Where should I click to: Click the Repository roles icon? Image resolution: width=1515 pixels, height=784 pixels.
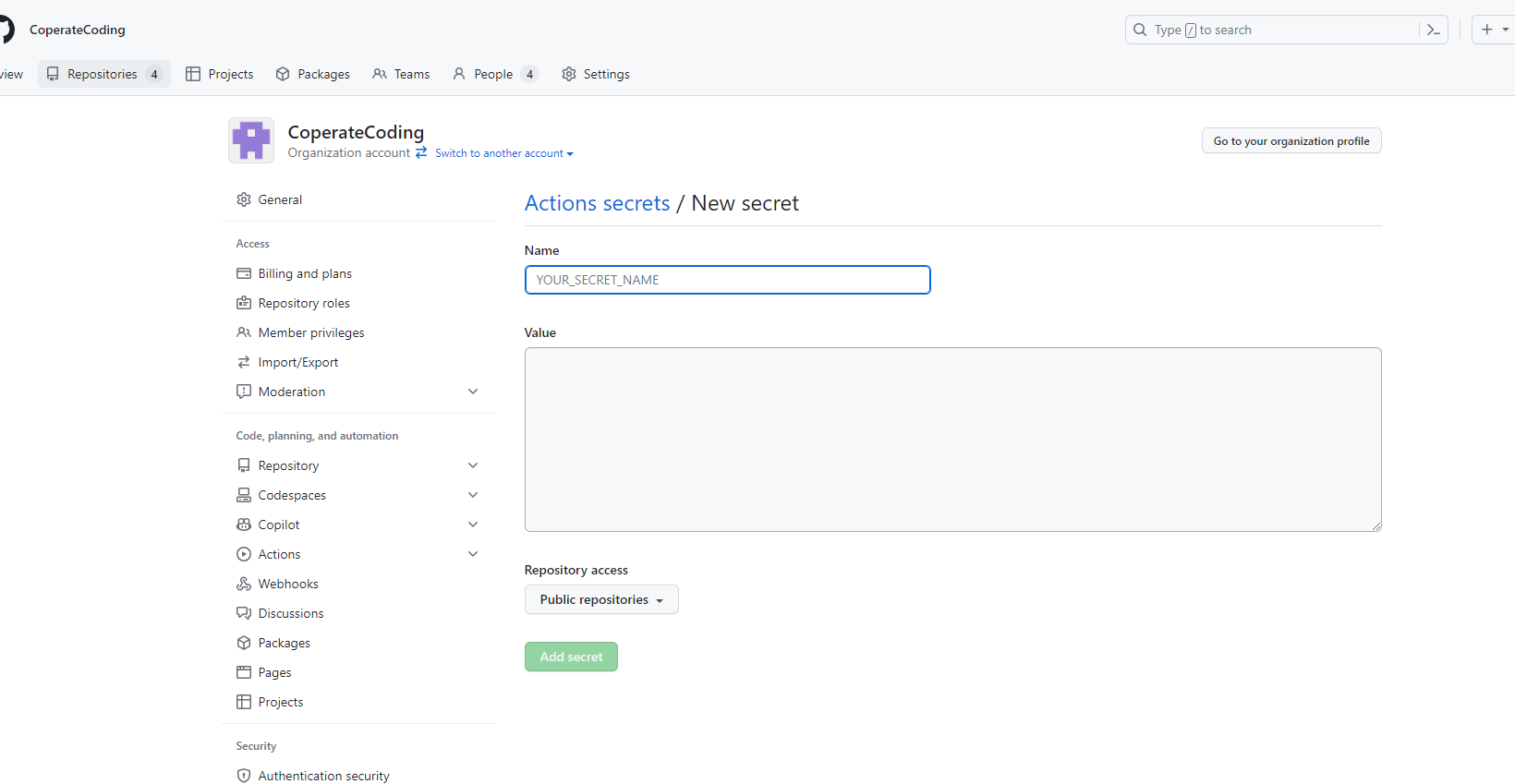coord(244,303)
